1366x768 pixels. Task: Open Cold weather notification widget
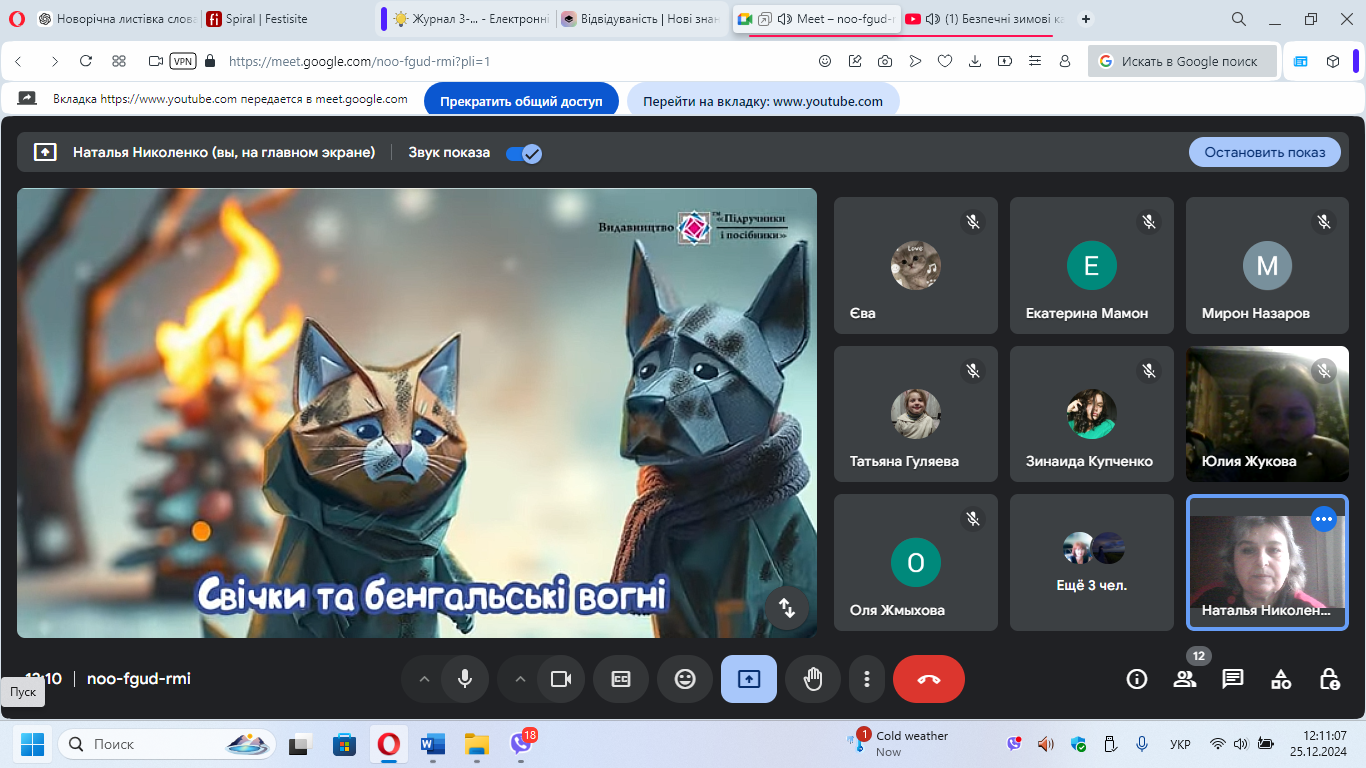(900, 743)
